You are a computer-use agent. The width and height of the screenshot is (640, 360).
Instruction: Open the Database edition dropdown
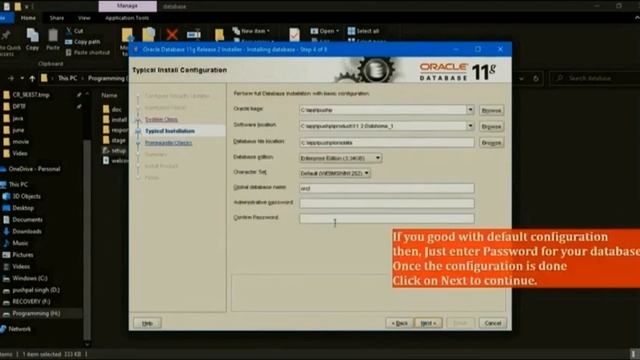coord(340,158)
